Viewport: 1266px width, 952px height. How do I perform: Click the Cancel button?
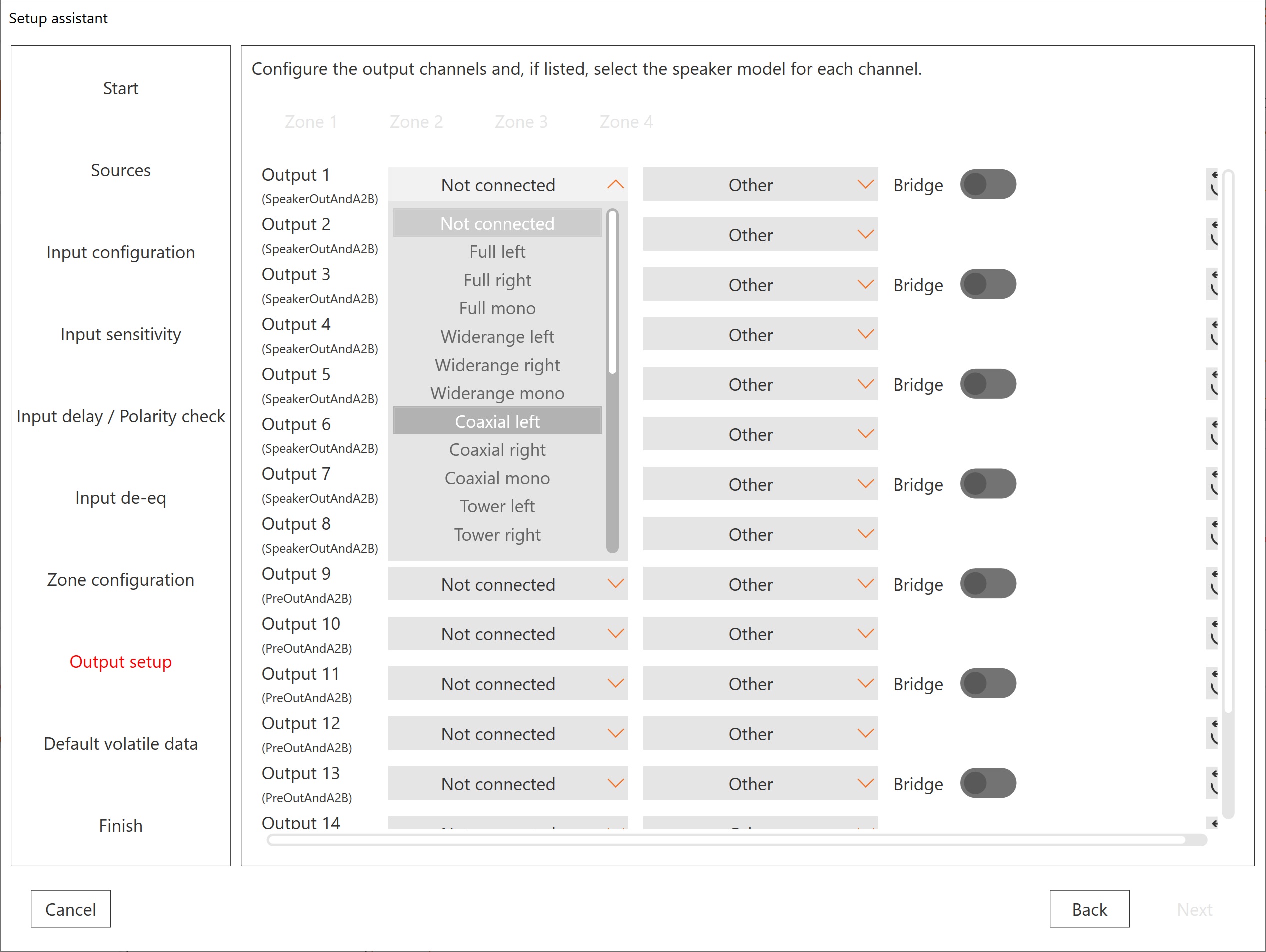coord(70,909)
